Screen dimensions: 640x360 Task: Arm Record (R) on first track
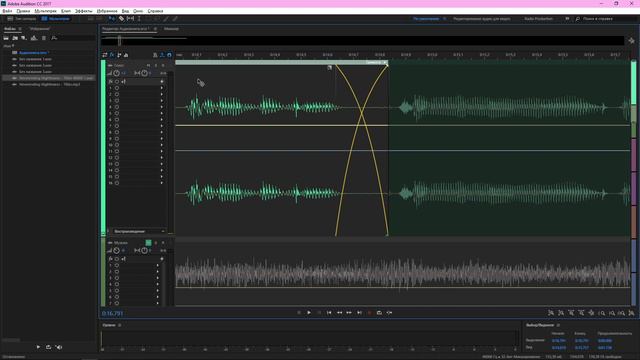[x=163, y=65]
